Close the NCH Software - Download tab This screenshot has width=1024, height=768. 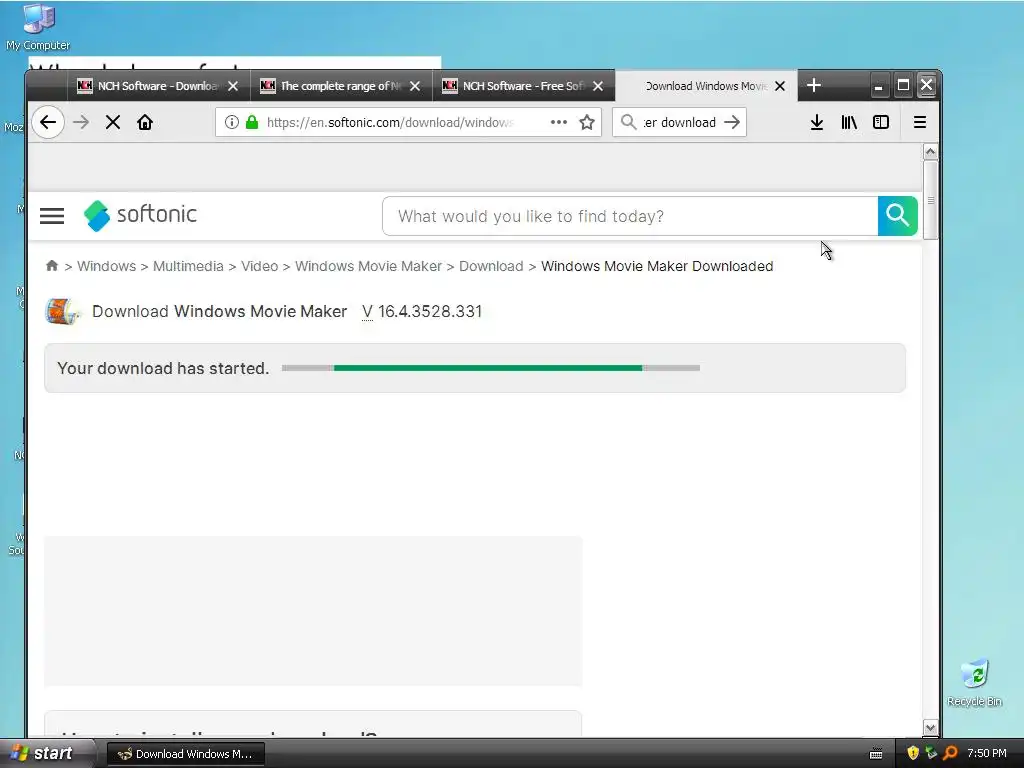coord(232,86)
